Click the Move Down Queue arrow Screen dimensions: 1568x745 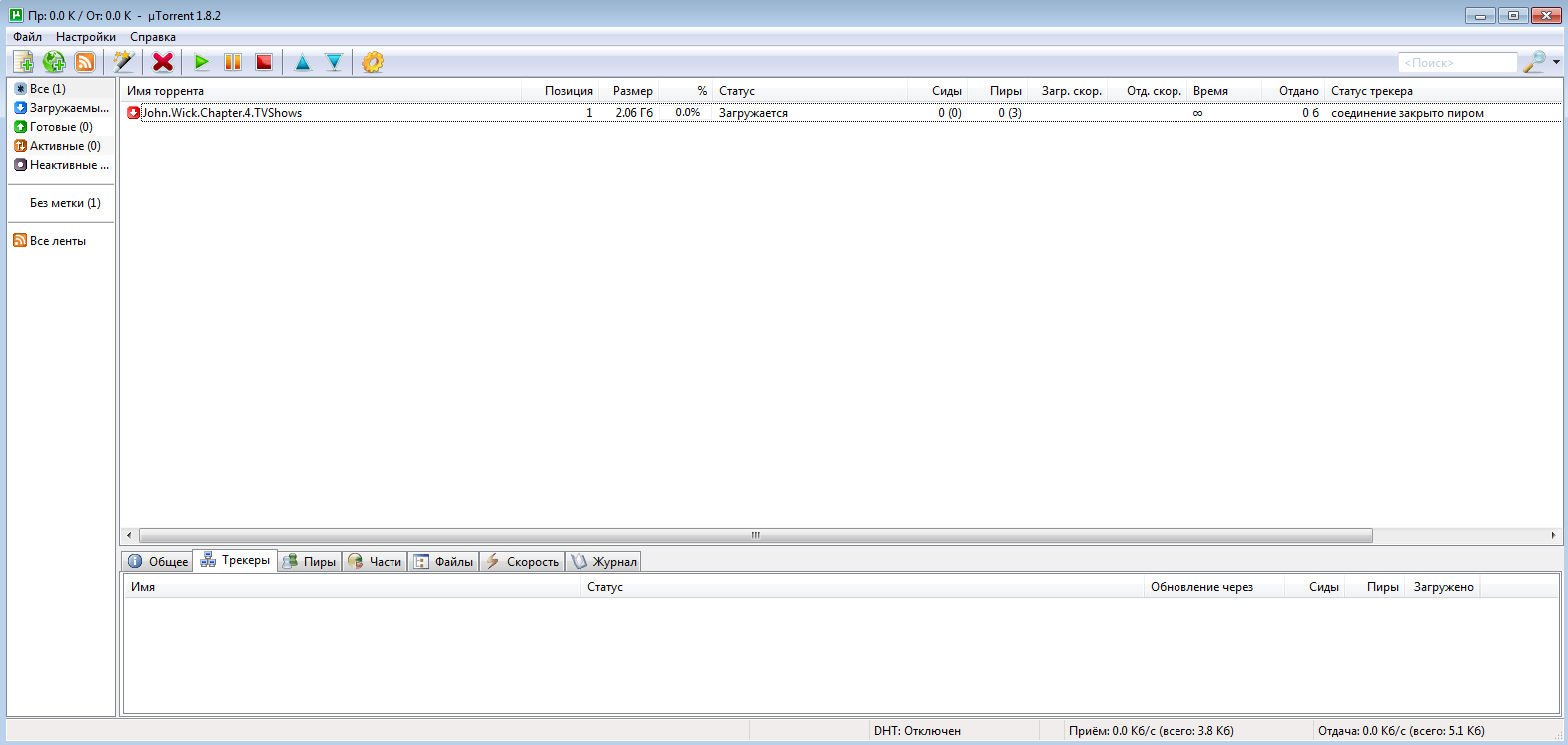tap(334, 62)
